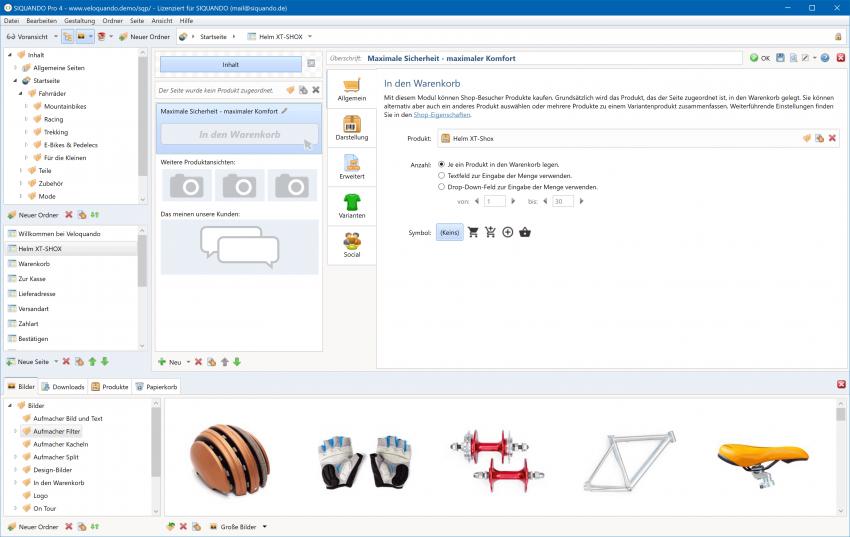Image resolution: width=850 pixels, height=537 pixels.
Task: Choose the shopping cart symbol icon
Action: (x=473, y=232)
